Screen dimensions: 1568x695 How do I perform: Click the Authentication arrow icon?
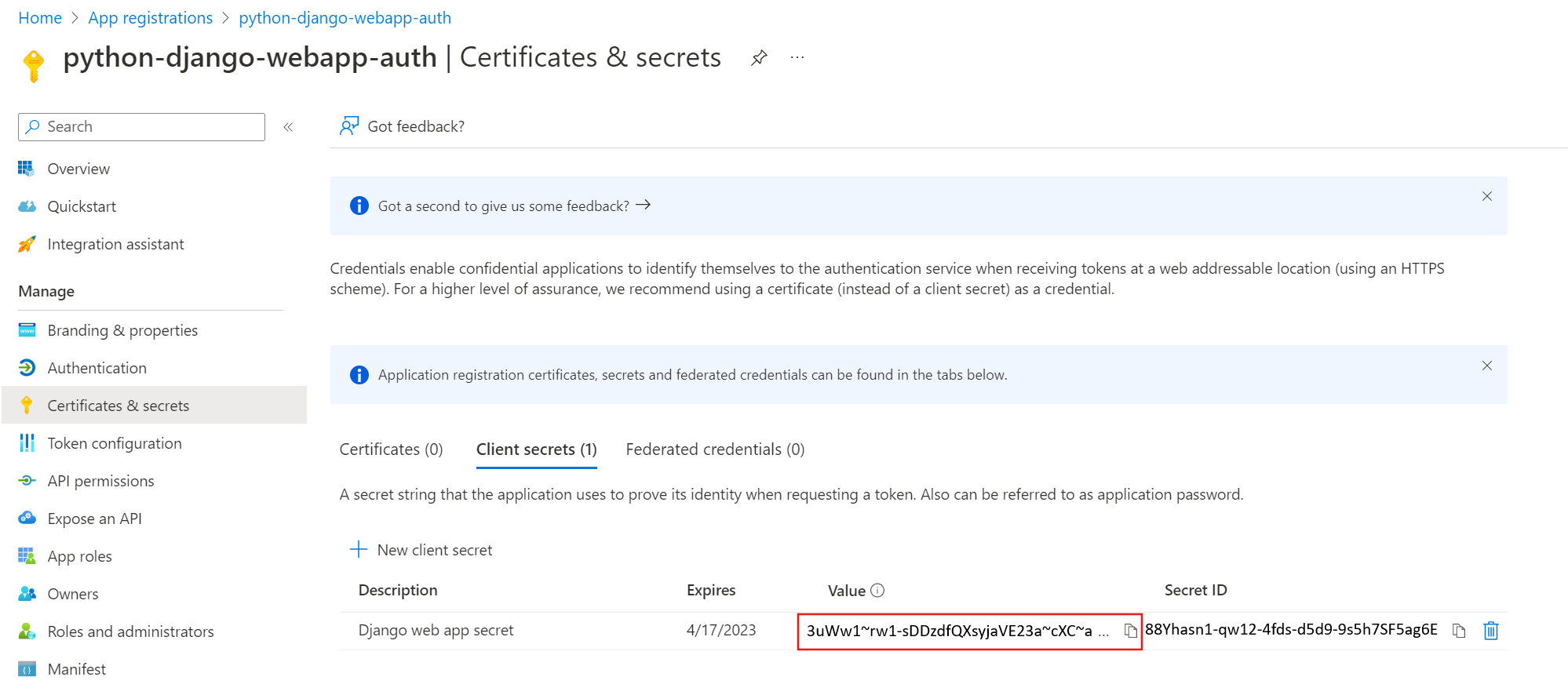(x=27, y=367)
